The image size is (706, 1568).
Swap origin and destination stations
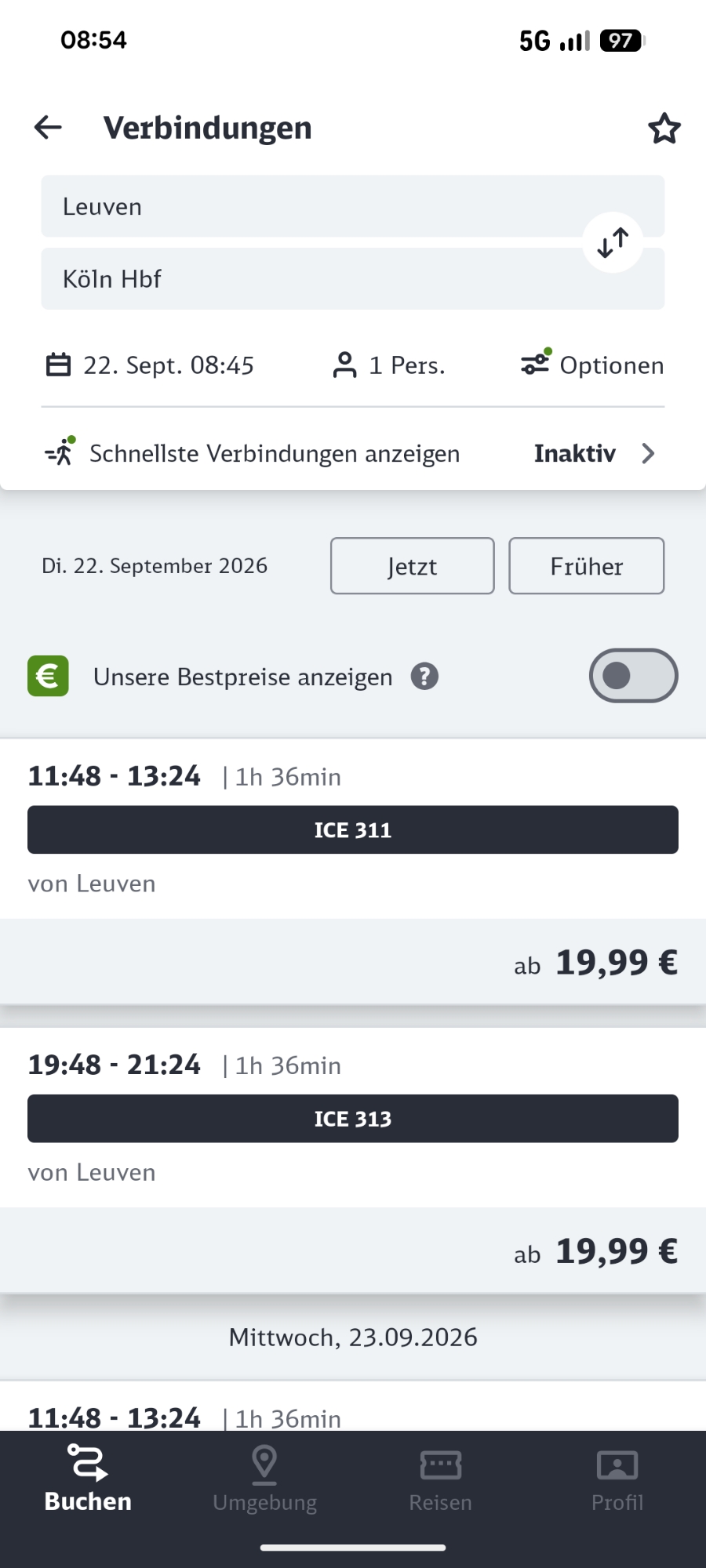click(x=613, y=243)
